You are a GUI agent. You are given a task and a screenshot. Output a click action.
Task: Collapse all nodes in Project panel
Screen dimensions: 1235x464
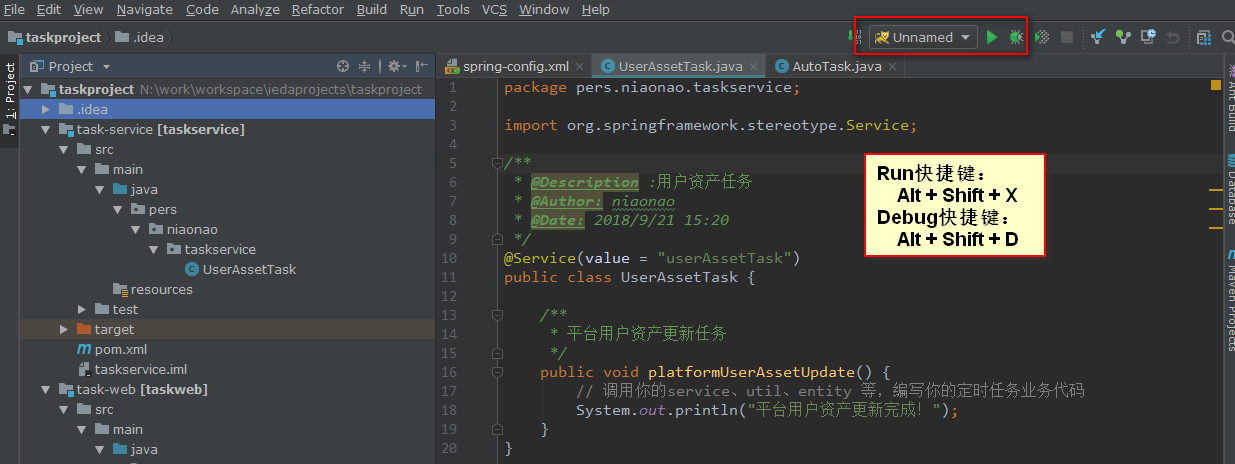365,66
